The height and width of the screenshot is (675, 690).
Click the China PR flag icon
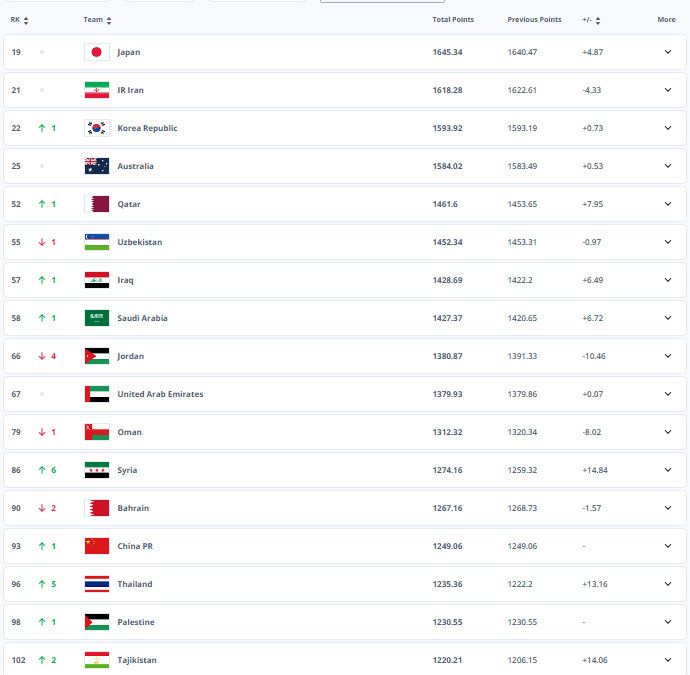(96, 546)
